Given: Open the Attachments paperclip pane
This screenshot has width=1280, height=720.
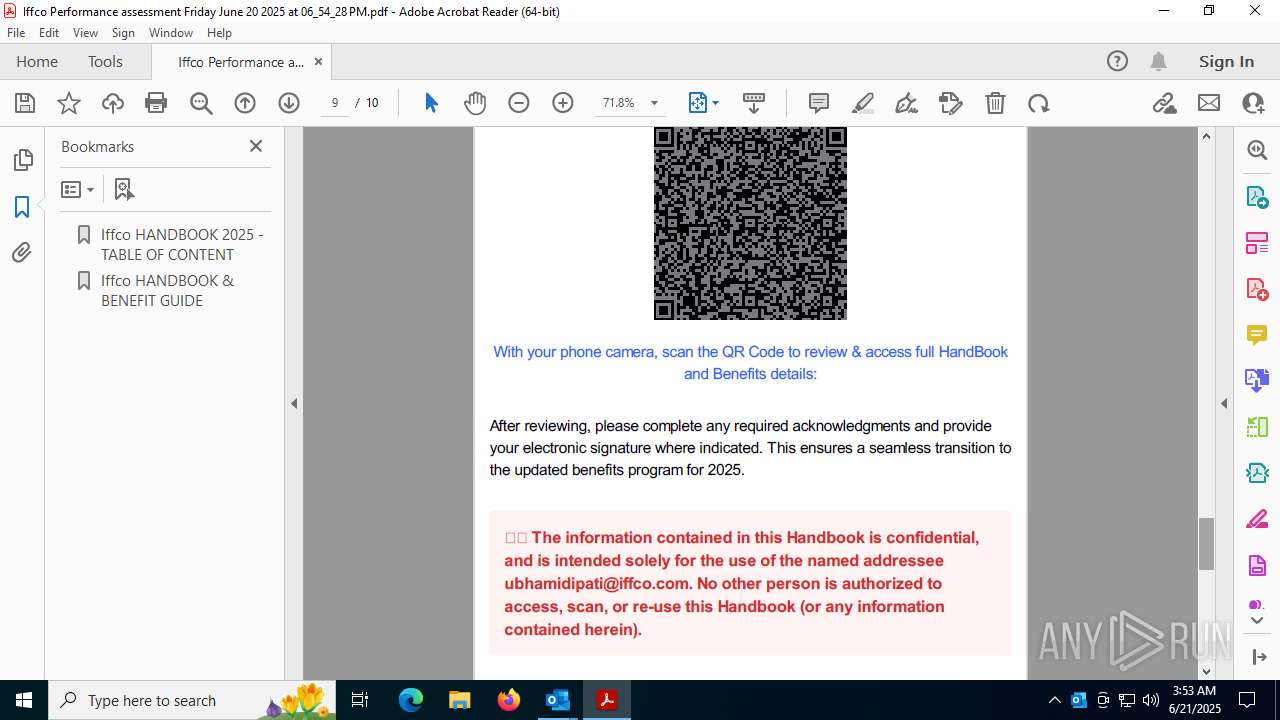Looking at the screenshot, I should click(x=22, y=253).
